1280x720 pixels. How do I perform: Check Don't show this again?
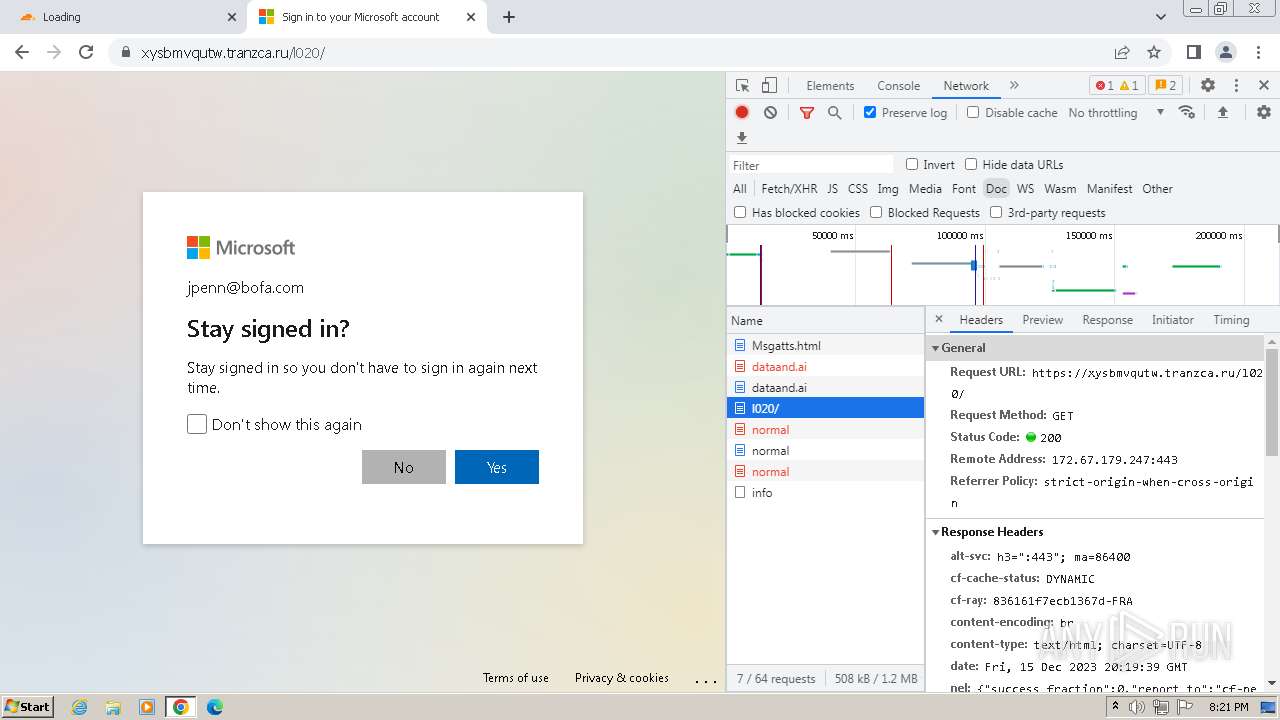tap(197, 424)
